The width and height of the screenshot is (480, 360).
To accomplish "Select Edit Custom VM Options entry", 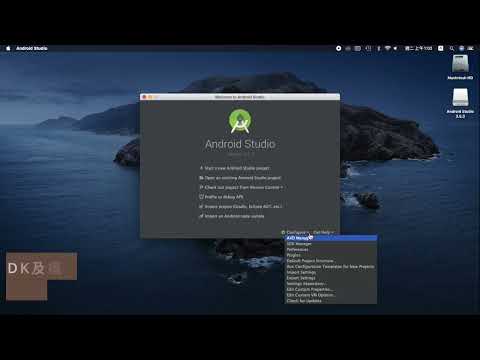I will 331,295.
